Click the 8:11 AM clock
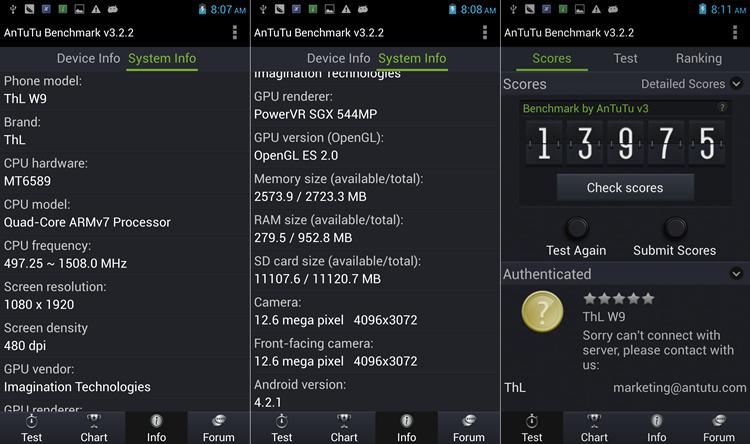The height and width of the screenshot is (444, 750). click(728, 10)
